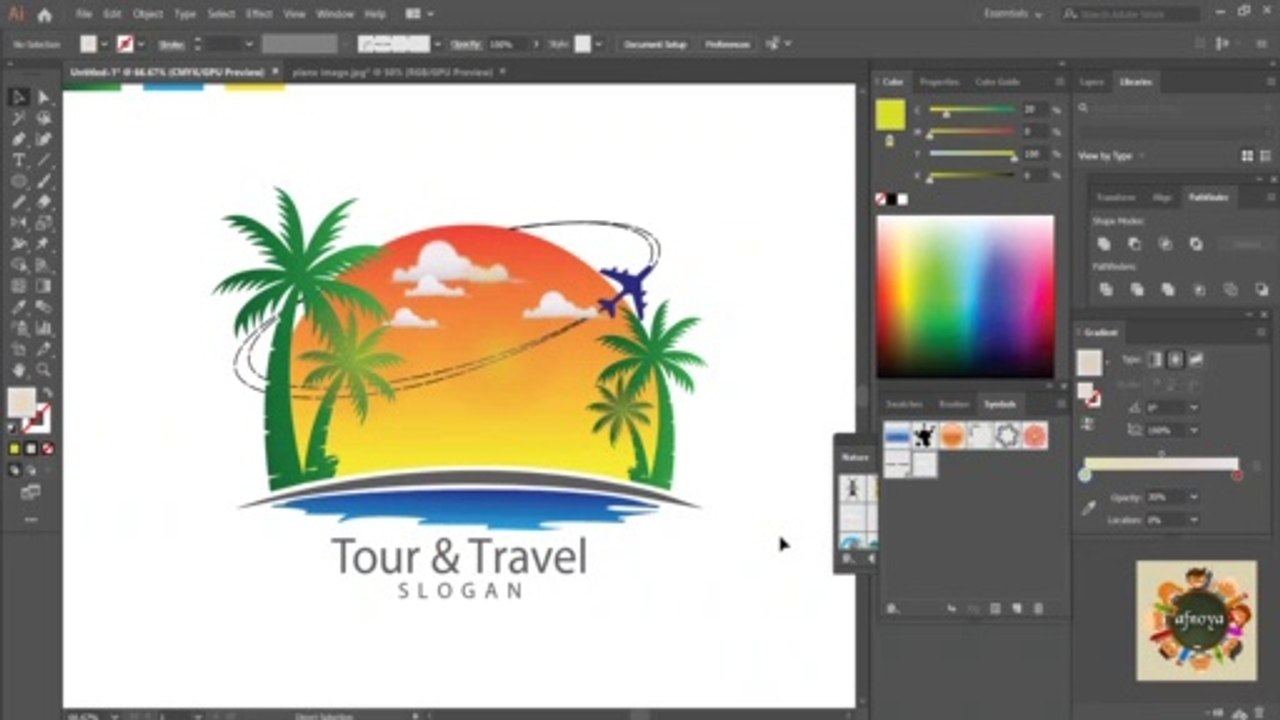
Task: Switch to the Layers tab
Action: click(x=1092, y=82)
